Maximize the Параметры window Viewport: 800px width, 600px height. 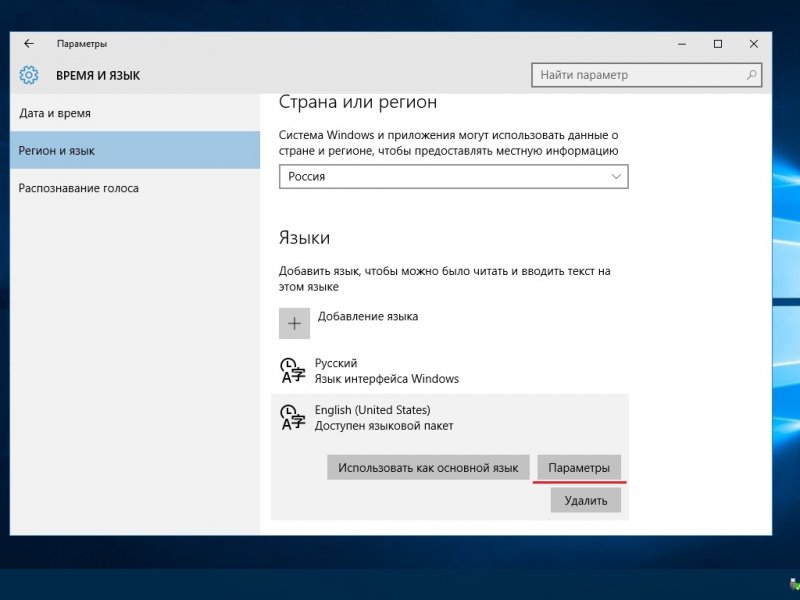point(718,44)
